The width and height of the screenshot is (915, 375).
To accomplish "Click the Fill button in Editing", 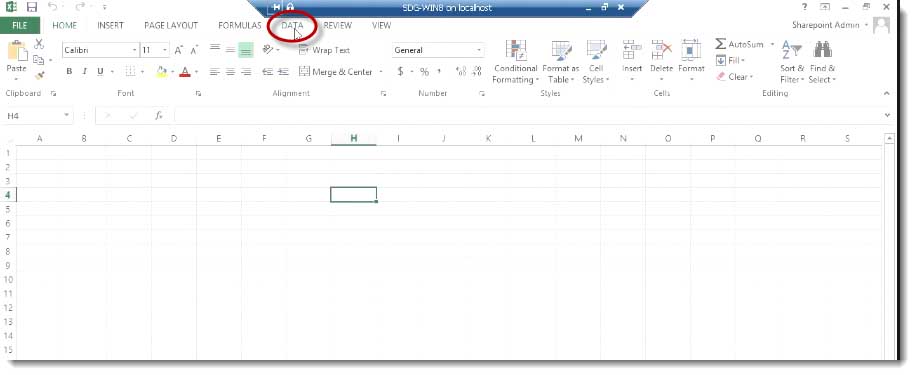I will pos(730,61).
